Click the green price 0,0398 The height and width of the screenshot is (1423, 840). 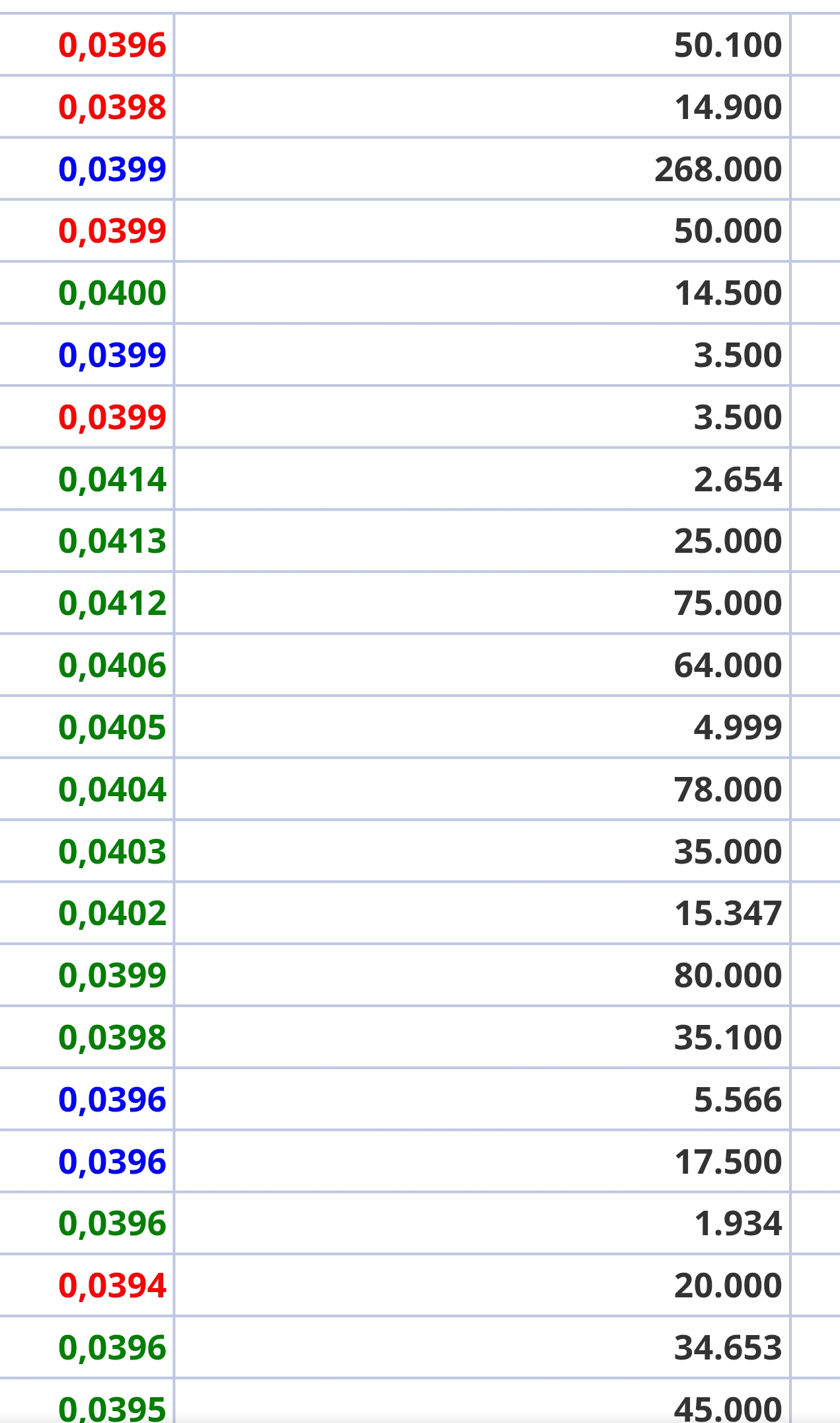(112, 1037)
